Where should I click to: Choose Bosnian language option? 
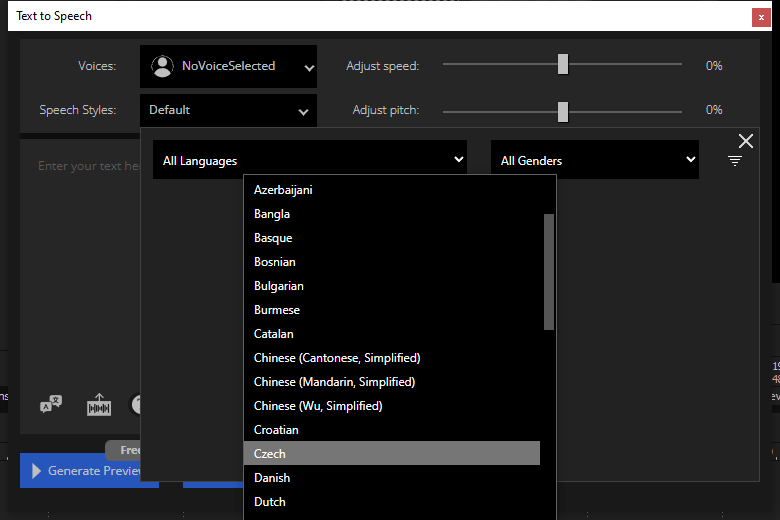pos(392,262)
